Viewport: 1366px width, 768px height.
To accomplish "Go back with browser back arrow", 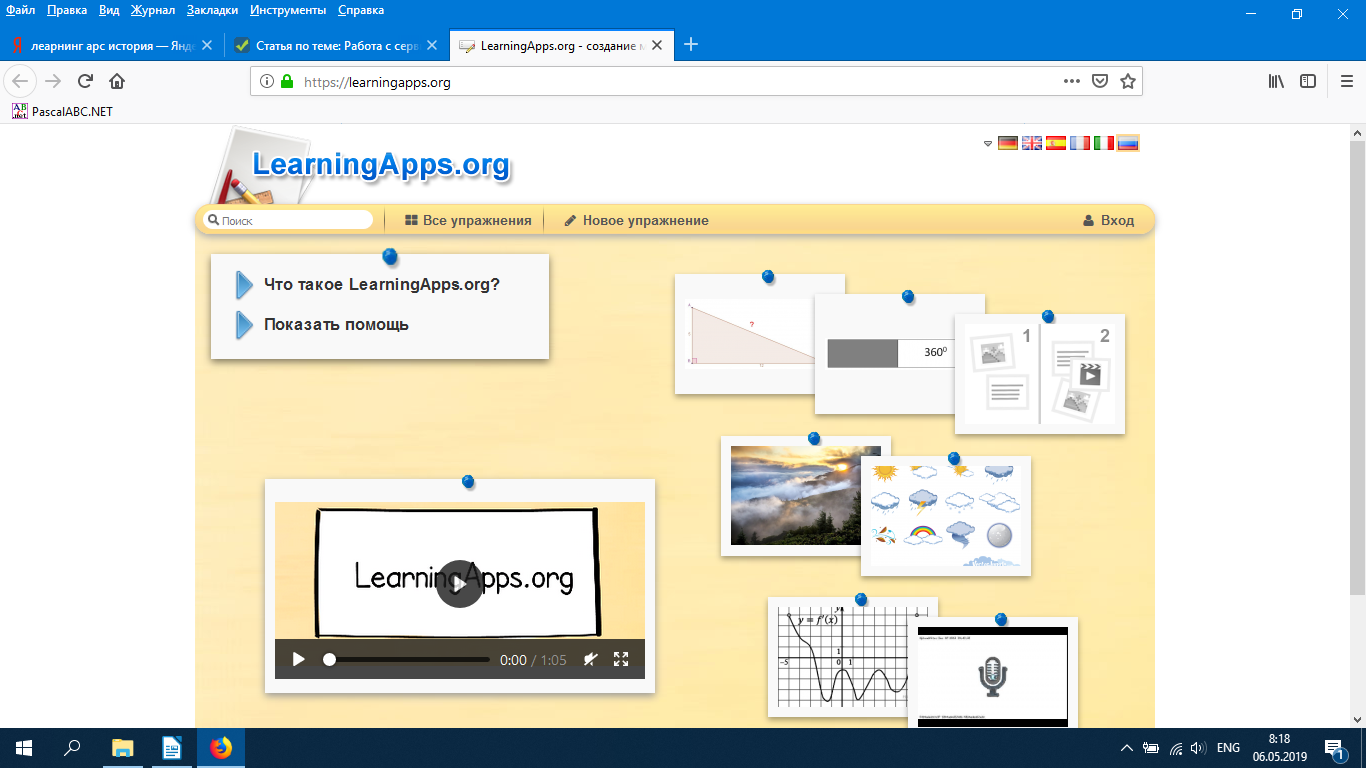I will coord(20,82).
